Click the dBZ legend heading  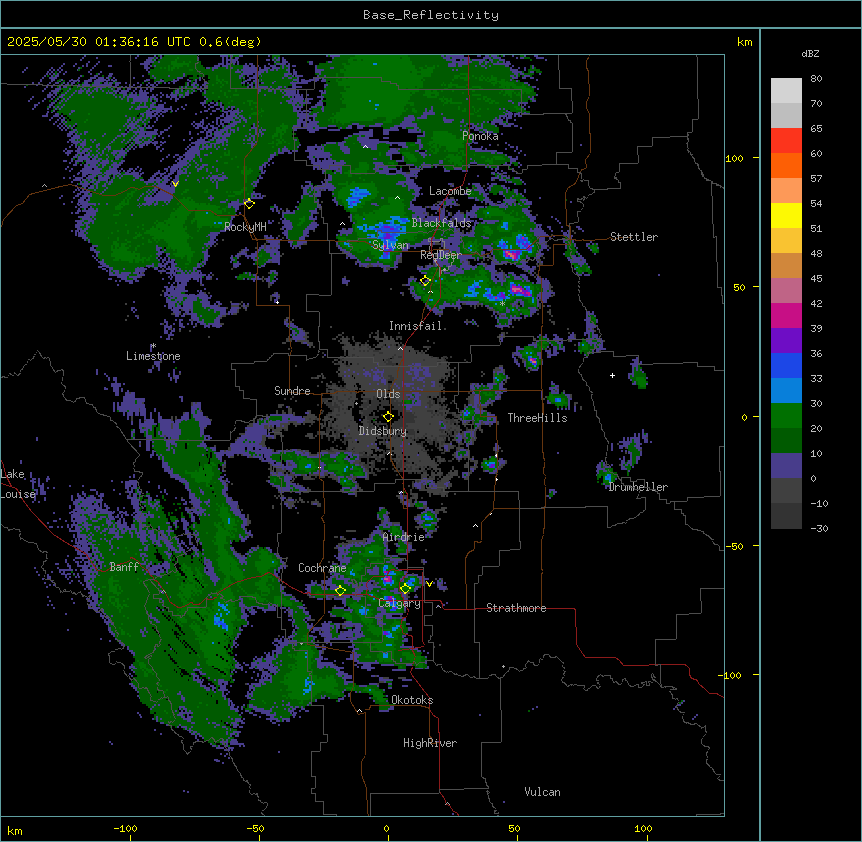pyautogui.click(x=810, y=54)
